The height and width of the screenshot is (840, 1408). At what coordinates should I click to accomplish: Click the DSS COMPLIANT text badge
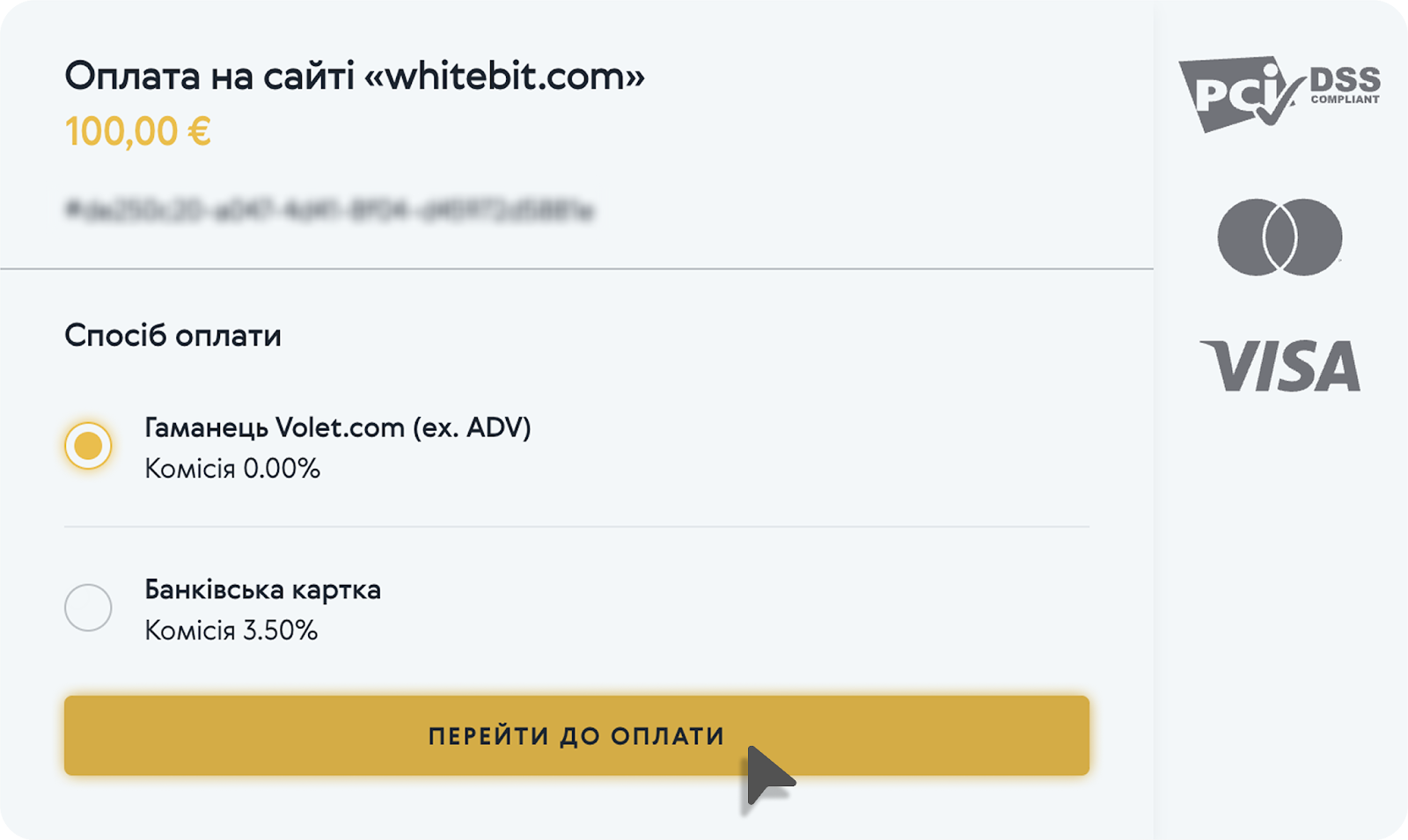tap(1345, 85)
